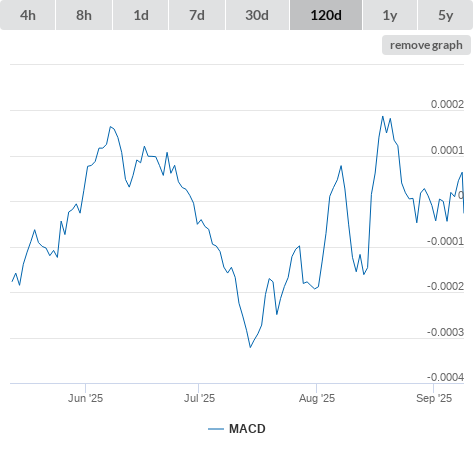Click the remove graph button
Image resolution: width=474 pixels, height=455 pixels.
tap(426, 45)
